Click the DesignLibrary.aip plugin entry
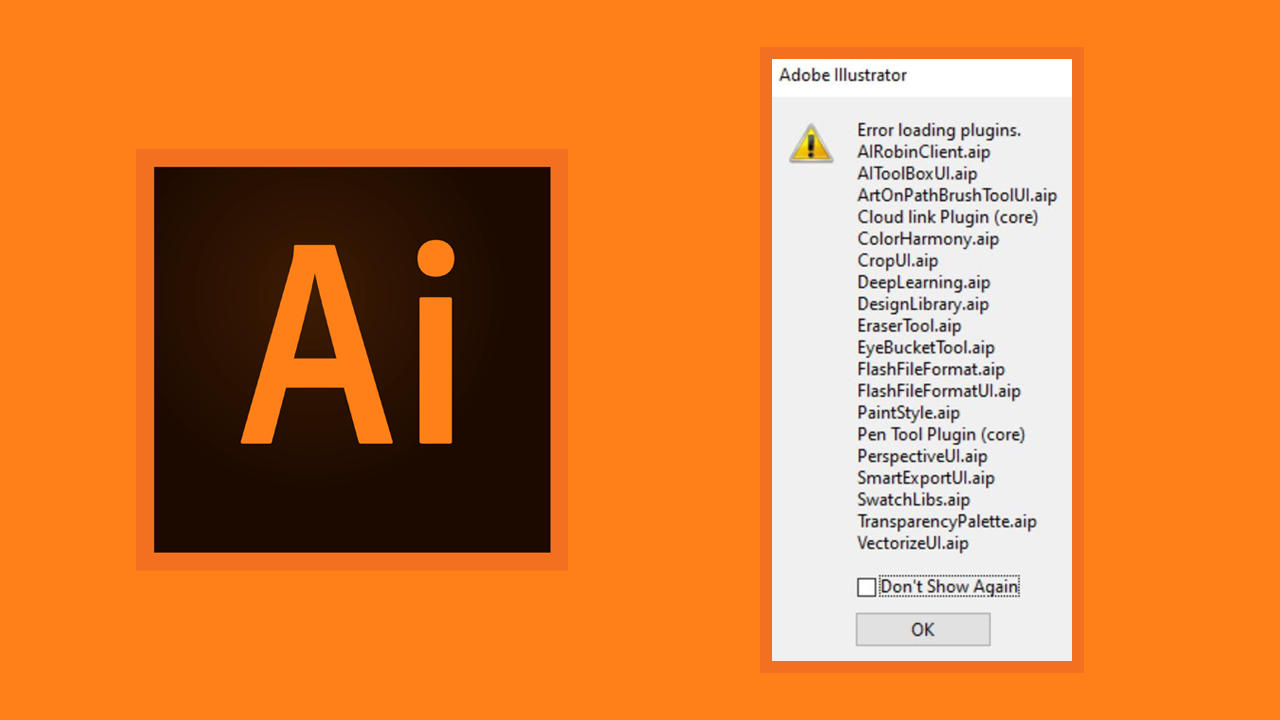 (923, 304)
